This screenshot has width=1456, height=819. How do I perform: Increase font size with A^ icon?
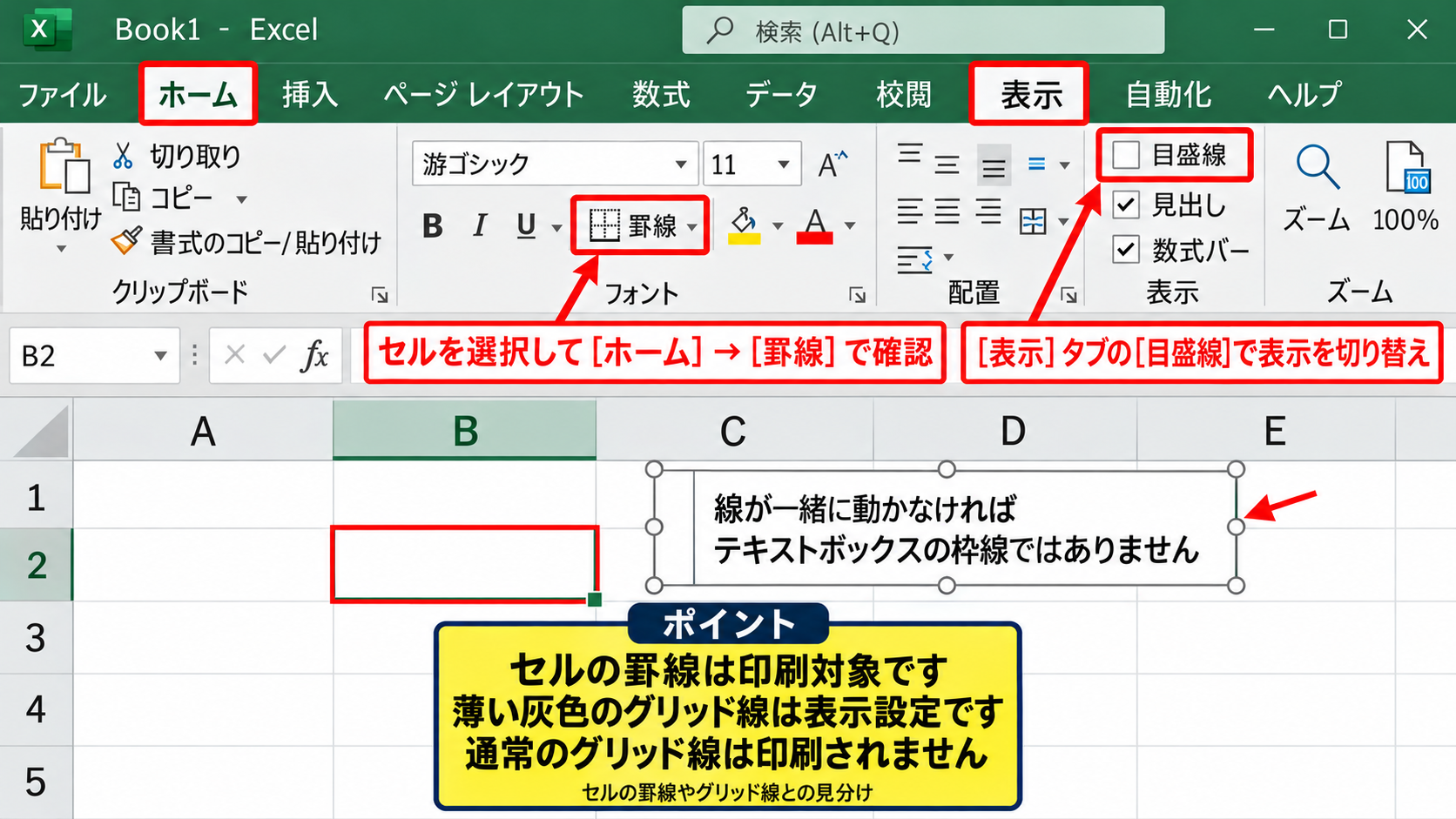(x=832, y=164)
